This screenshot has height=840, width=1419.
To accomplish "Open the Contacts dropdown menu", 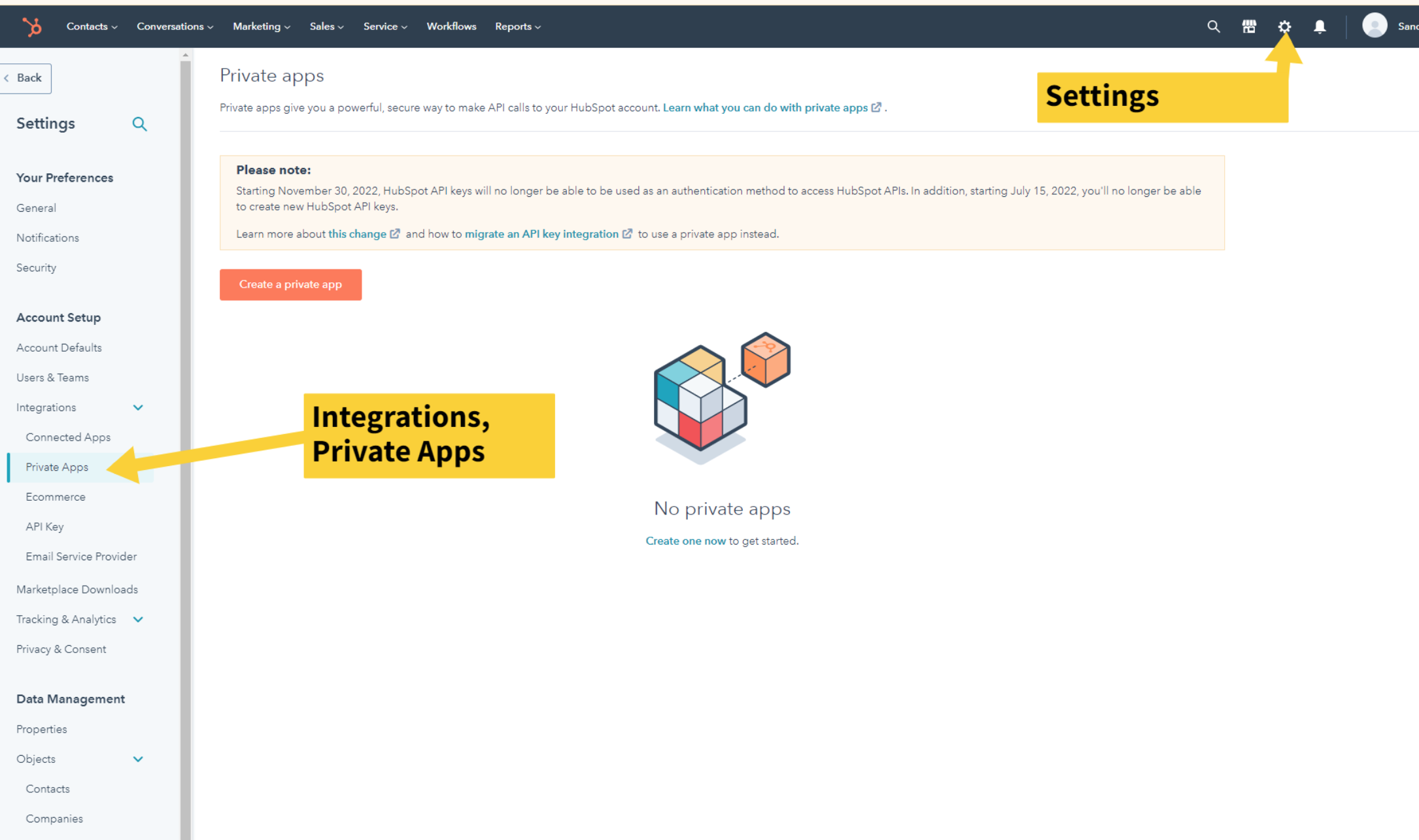I will [x=92, y=27].
